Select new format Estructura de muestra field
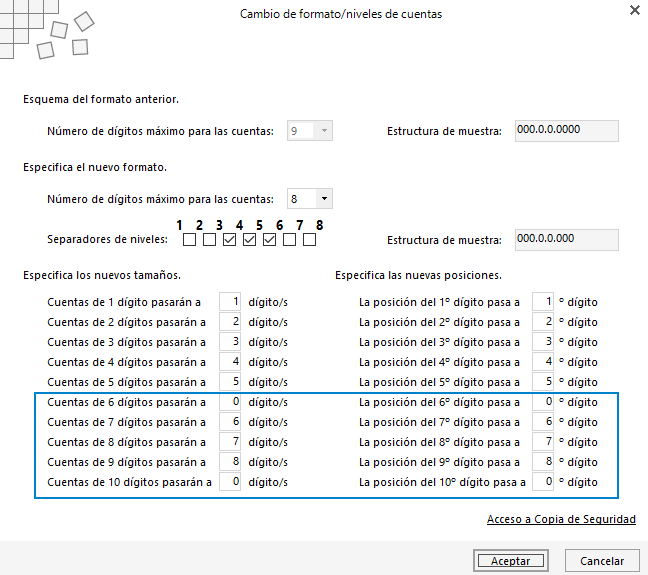The height and width of the screenshot is (575, 648). pyautogui.click(x=567, y=240)
